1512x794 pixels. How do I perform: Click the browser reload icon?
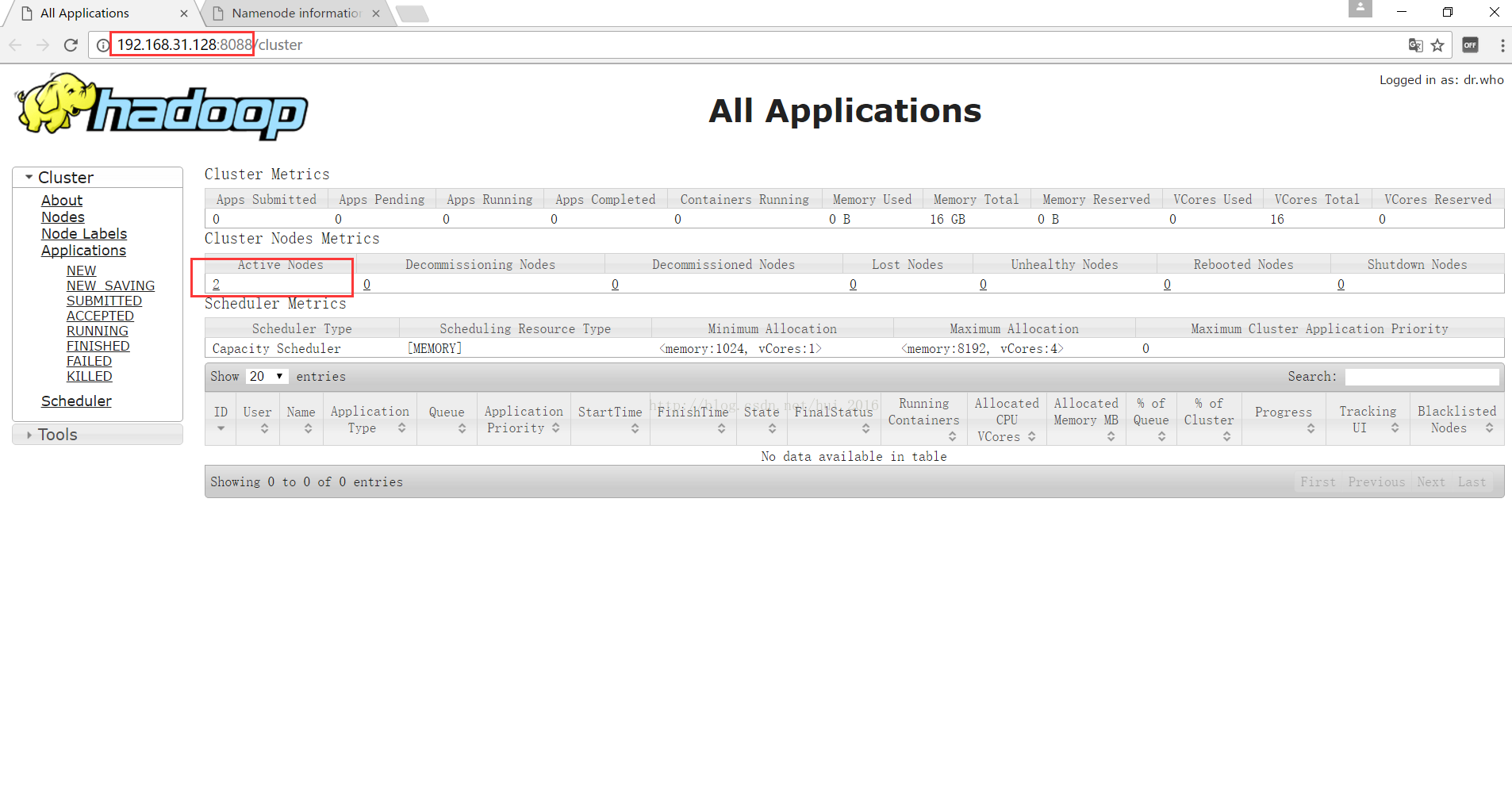coord(71,45)
